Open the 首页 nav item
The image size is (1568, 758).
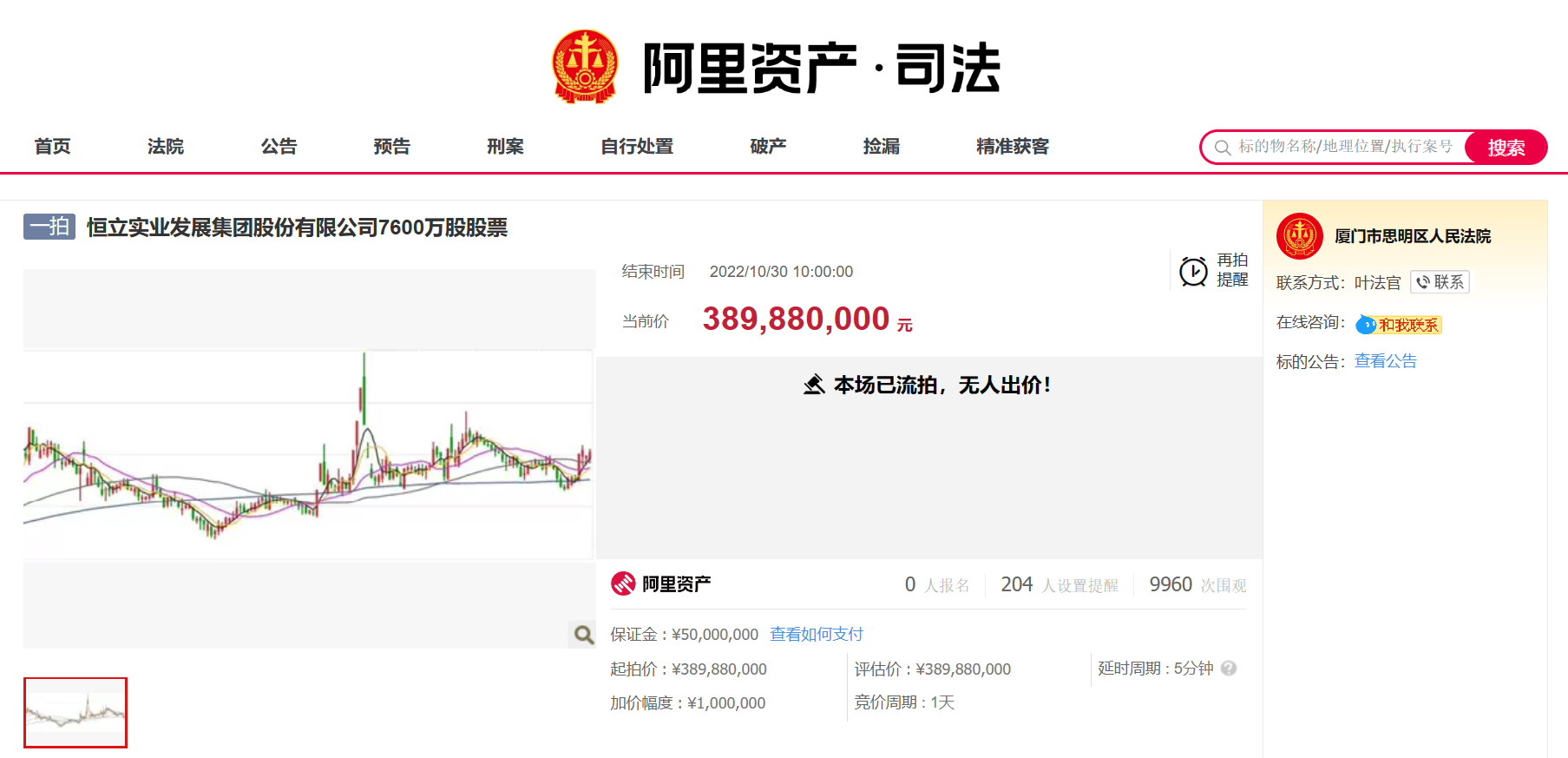pos(52,146)
